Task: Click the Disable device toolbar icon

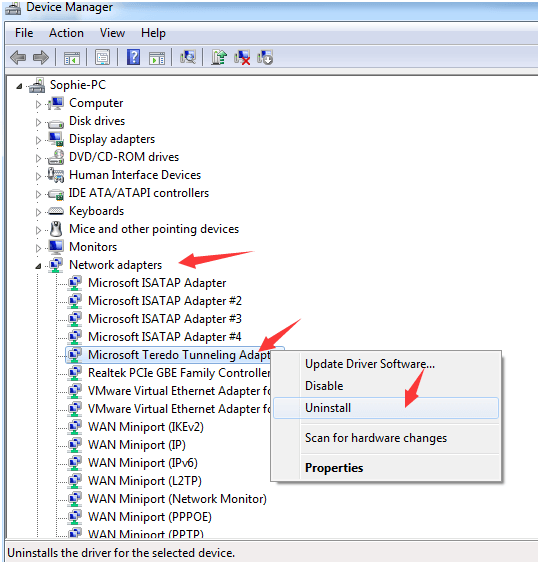Action: click(x=265, y=57)
